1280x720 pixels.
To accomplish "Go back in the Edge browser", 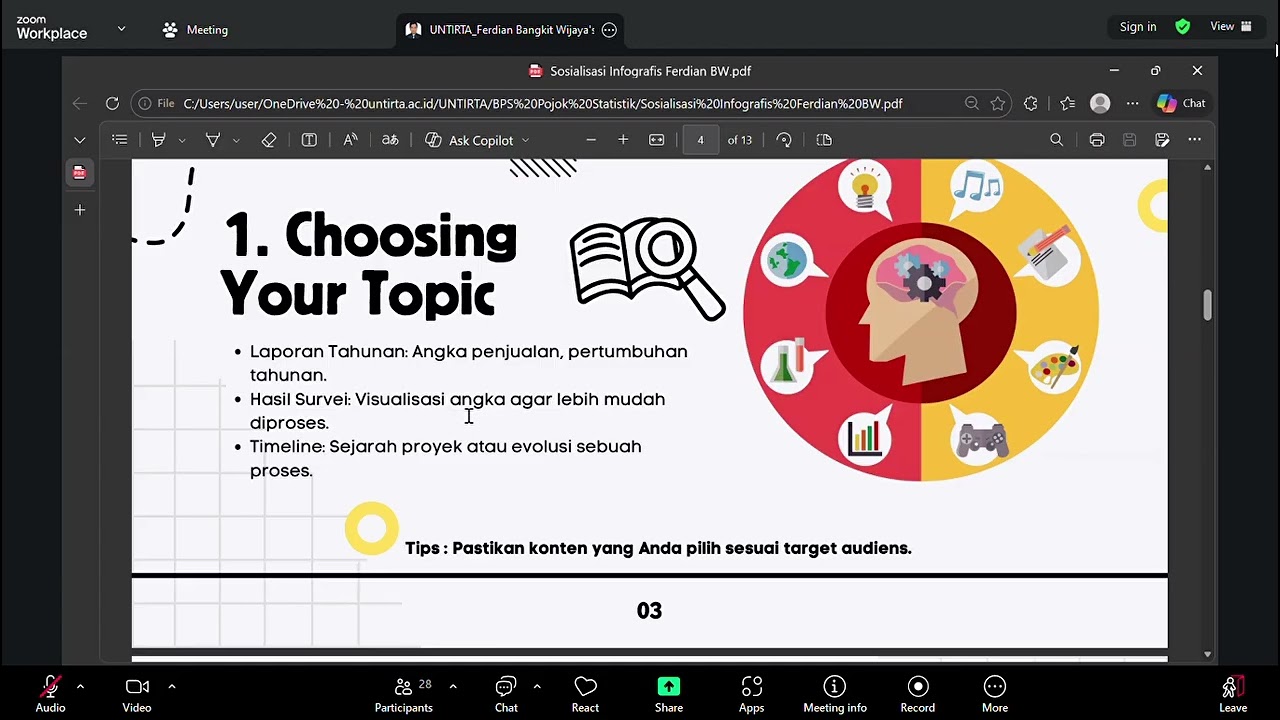I will tap(80, 103).
